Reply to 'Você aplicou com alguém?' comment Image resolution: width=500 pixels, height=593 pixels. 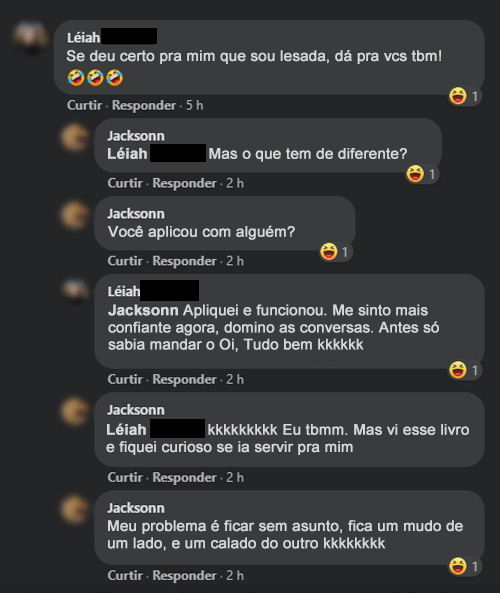pos(184,261)
